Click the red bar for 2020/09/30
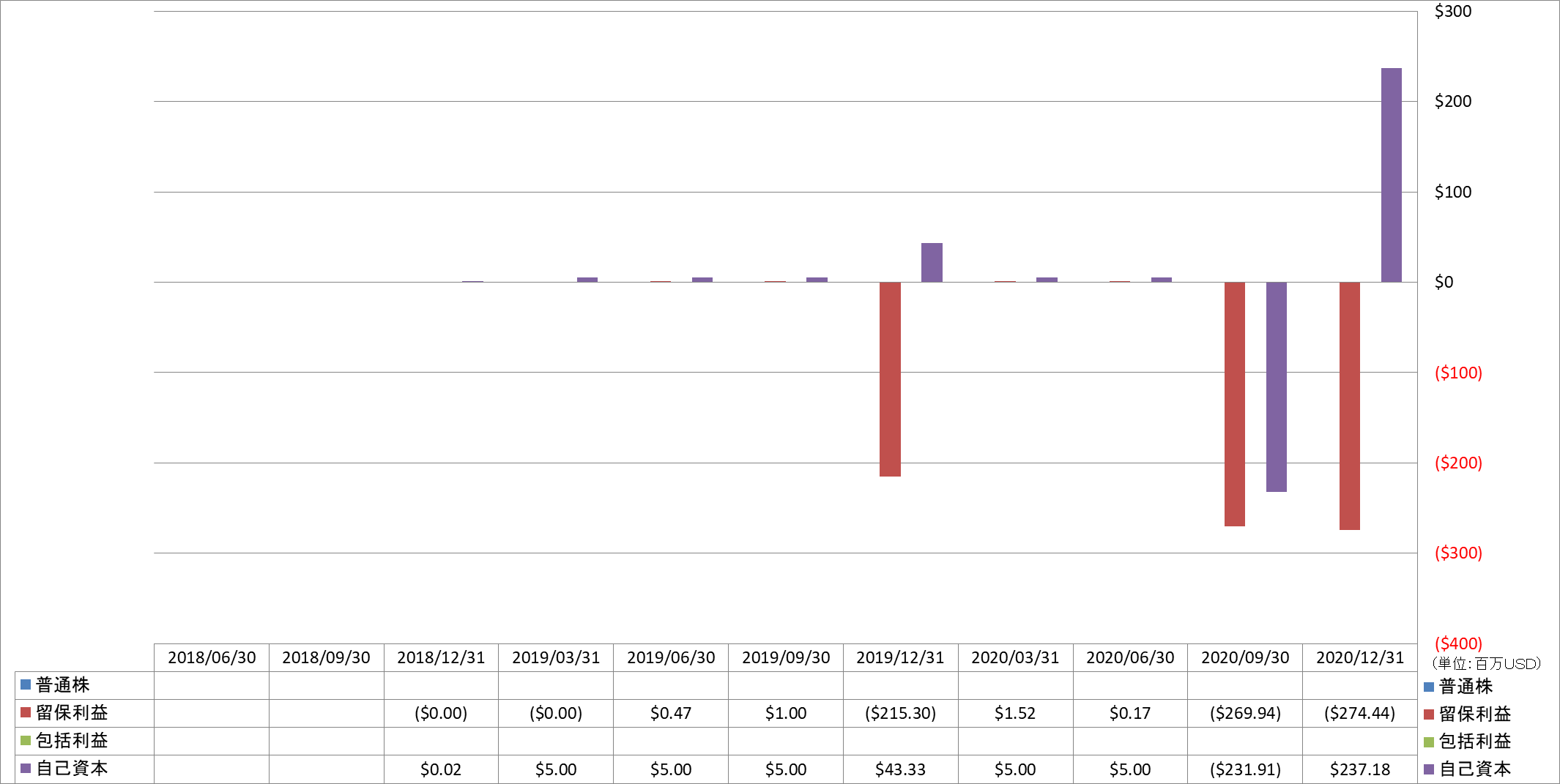This screenshot has width=1560, height=784. [x=1235, y=404]
